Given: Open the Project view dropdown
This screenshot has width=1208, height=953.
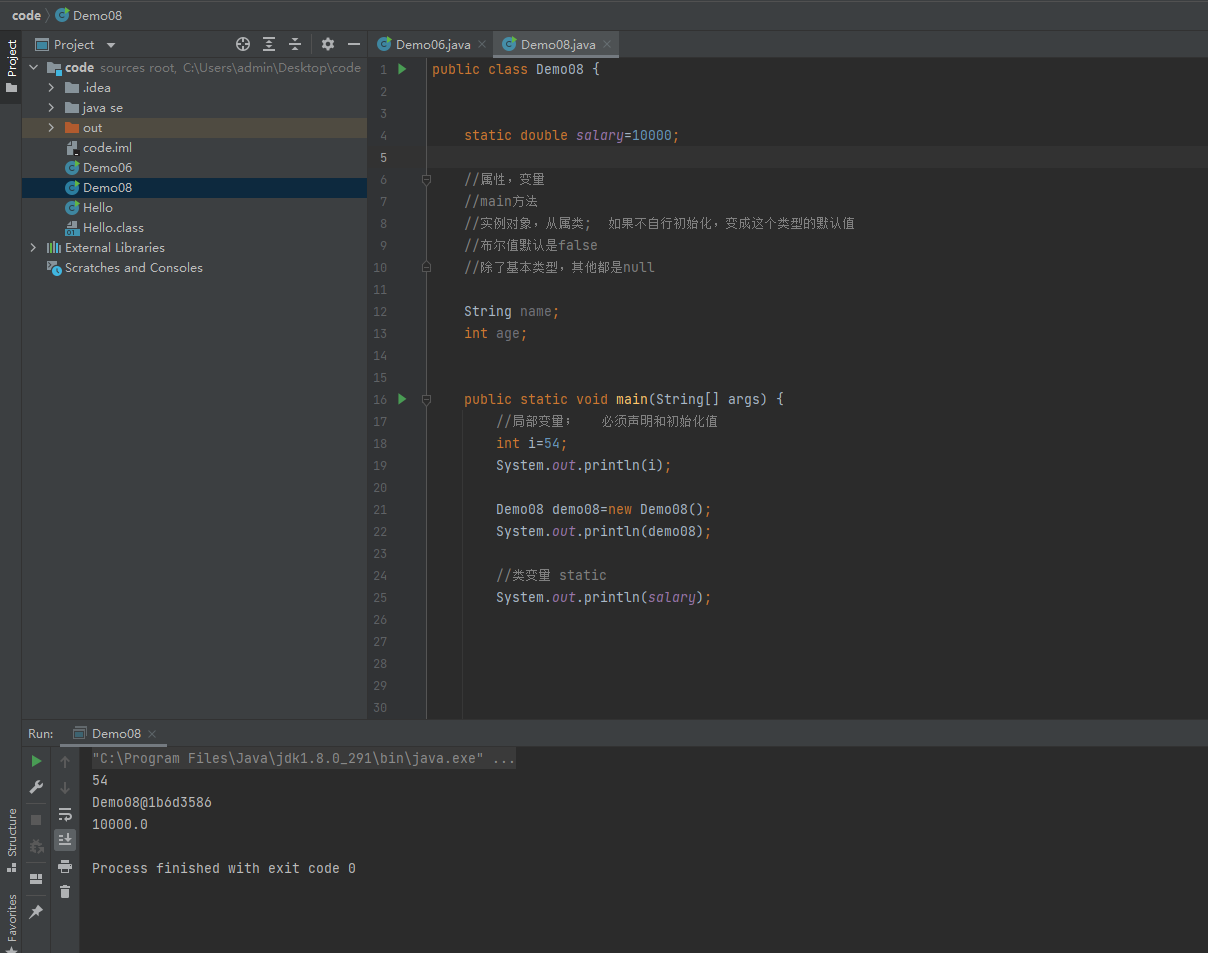Looking at the screenshot, I should [111, 45].
